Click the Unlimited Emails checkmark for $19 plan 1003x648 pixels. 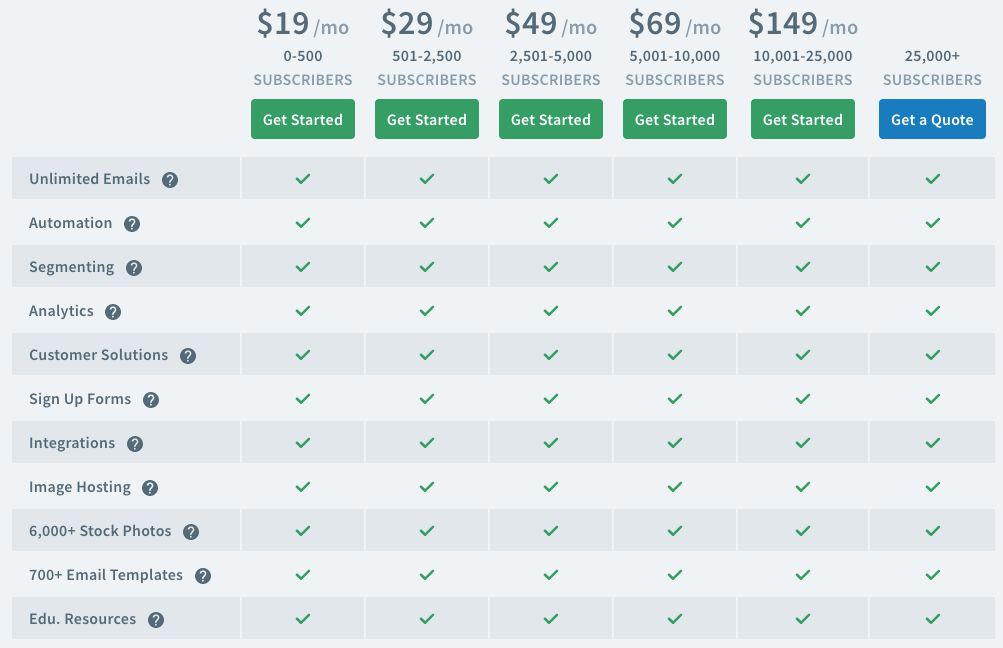(303, 179)
